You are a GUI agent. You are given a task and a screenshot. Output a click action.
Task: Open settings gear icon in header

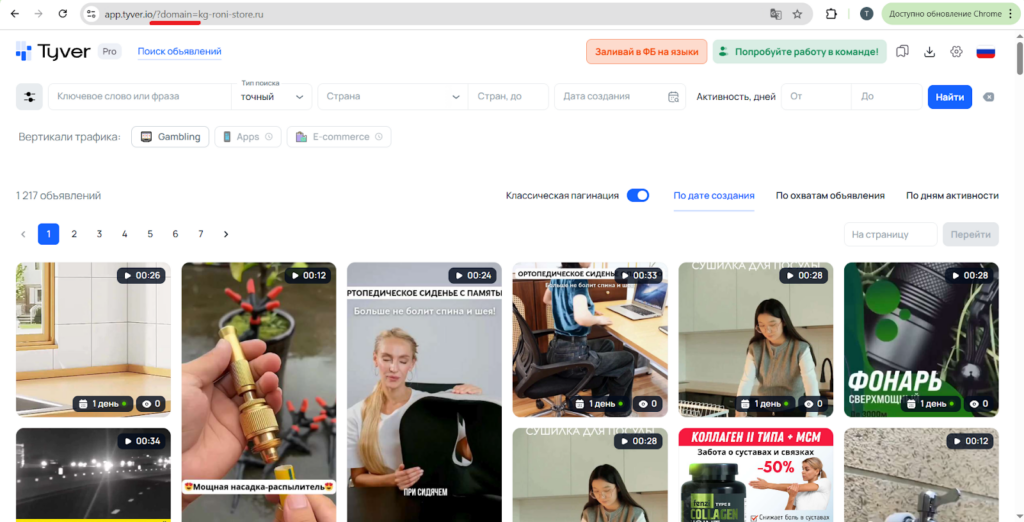(x=956, y=52)
